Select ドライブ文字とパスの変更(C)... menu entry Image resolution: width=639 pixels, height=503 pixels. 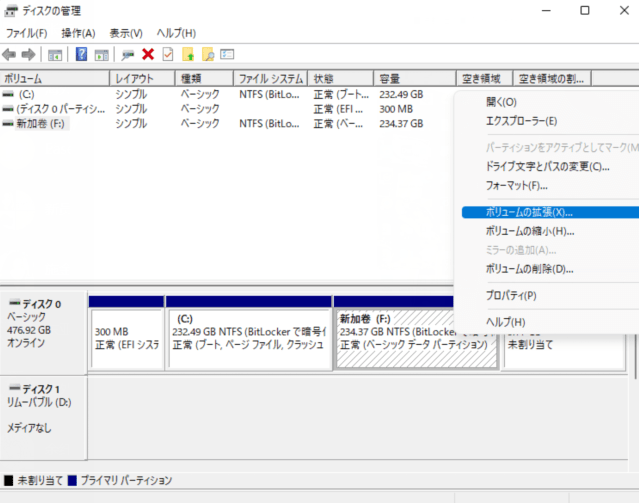(x=546, y=167)
